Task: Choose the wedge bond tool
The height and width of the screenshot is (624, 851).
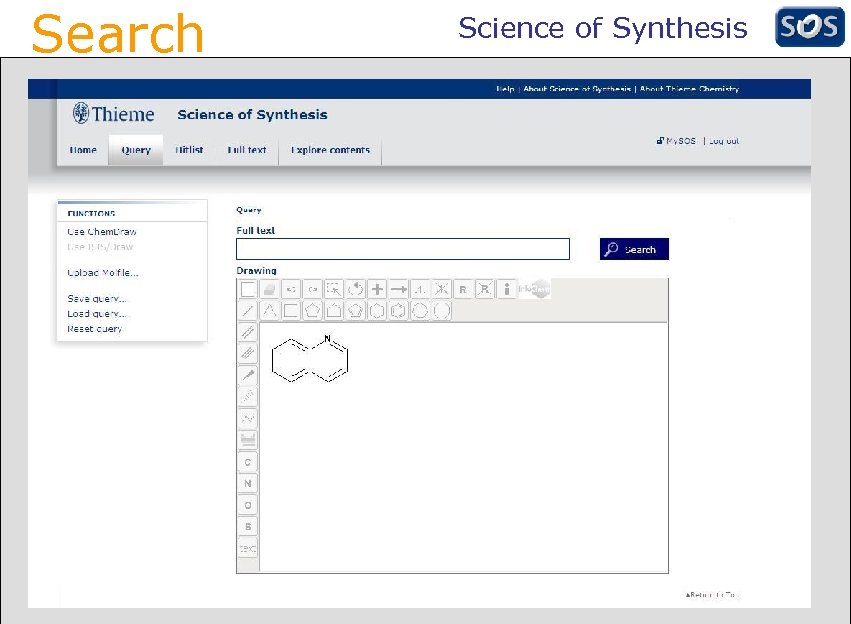Action: (x=247, y=375)
